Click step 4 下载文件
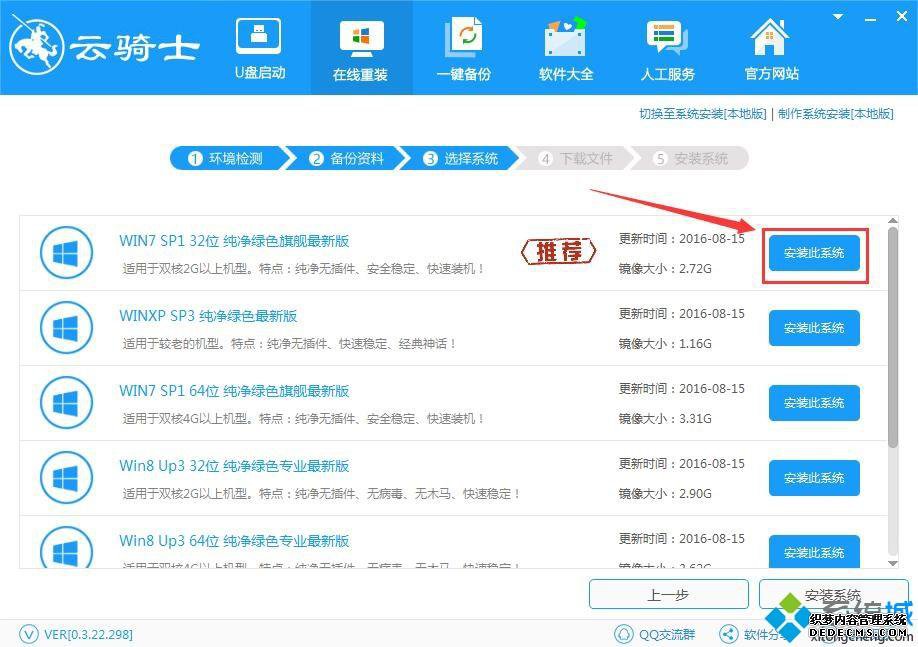The width and height of the screenshot is (918, 647). (576, 159)
